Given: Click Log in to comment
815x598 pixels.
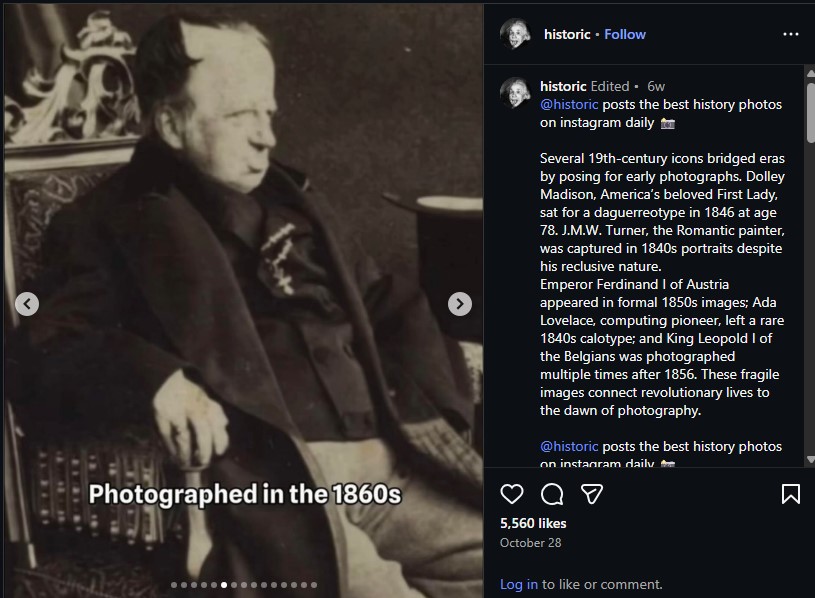Looking at the screenshot, I should tap(519, 584).
